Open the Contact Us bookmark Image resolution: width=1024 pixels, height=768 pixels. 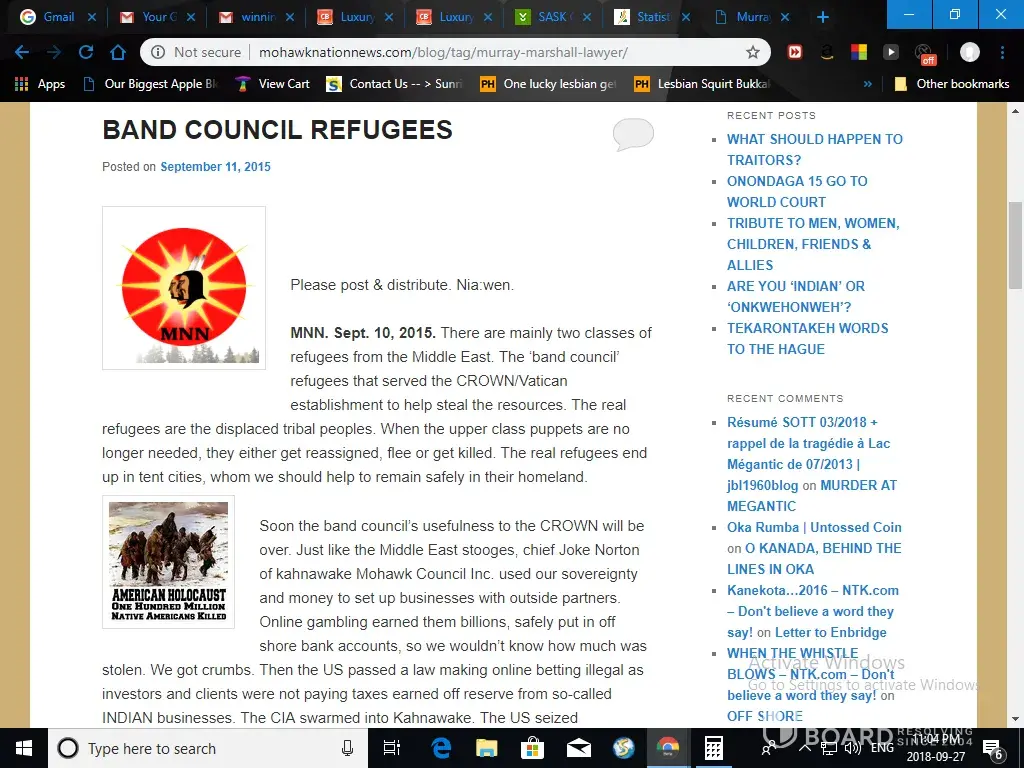click(395, 84)
